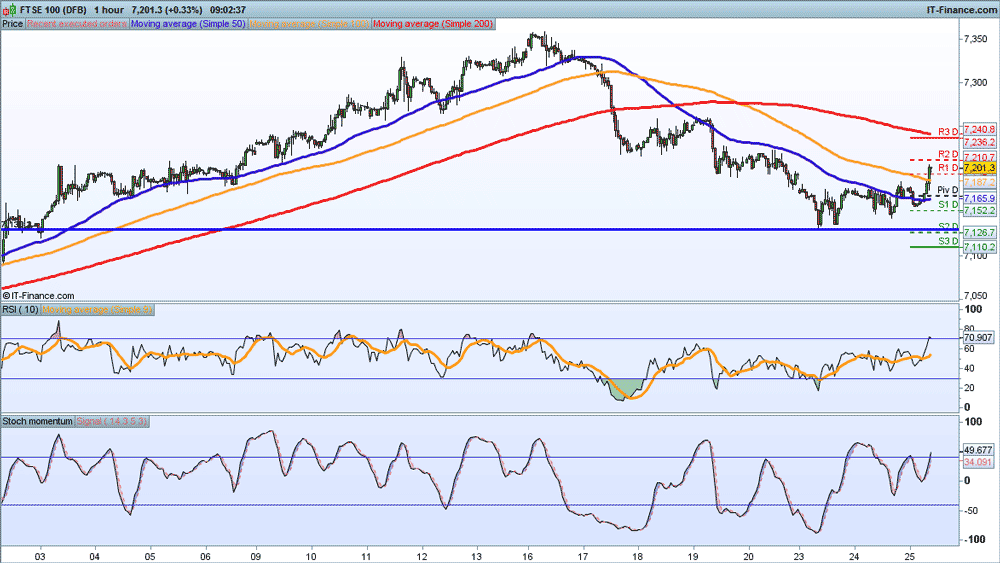Click the stochastic value tag 49.677

pos(978,450)
